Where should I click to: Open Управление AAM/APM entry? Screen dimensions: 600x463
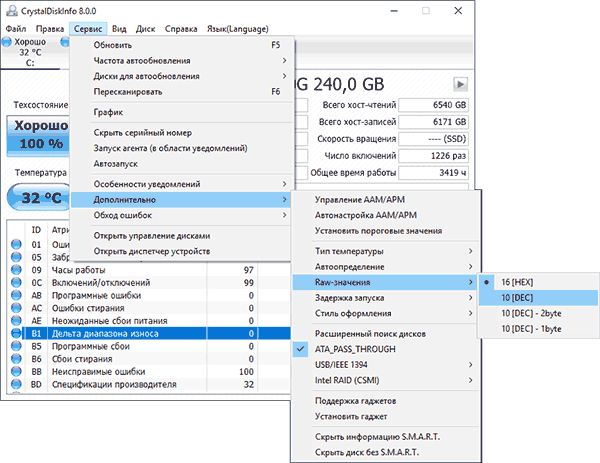point(385,199)
